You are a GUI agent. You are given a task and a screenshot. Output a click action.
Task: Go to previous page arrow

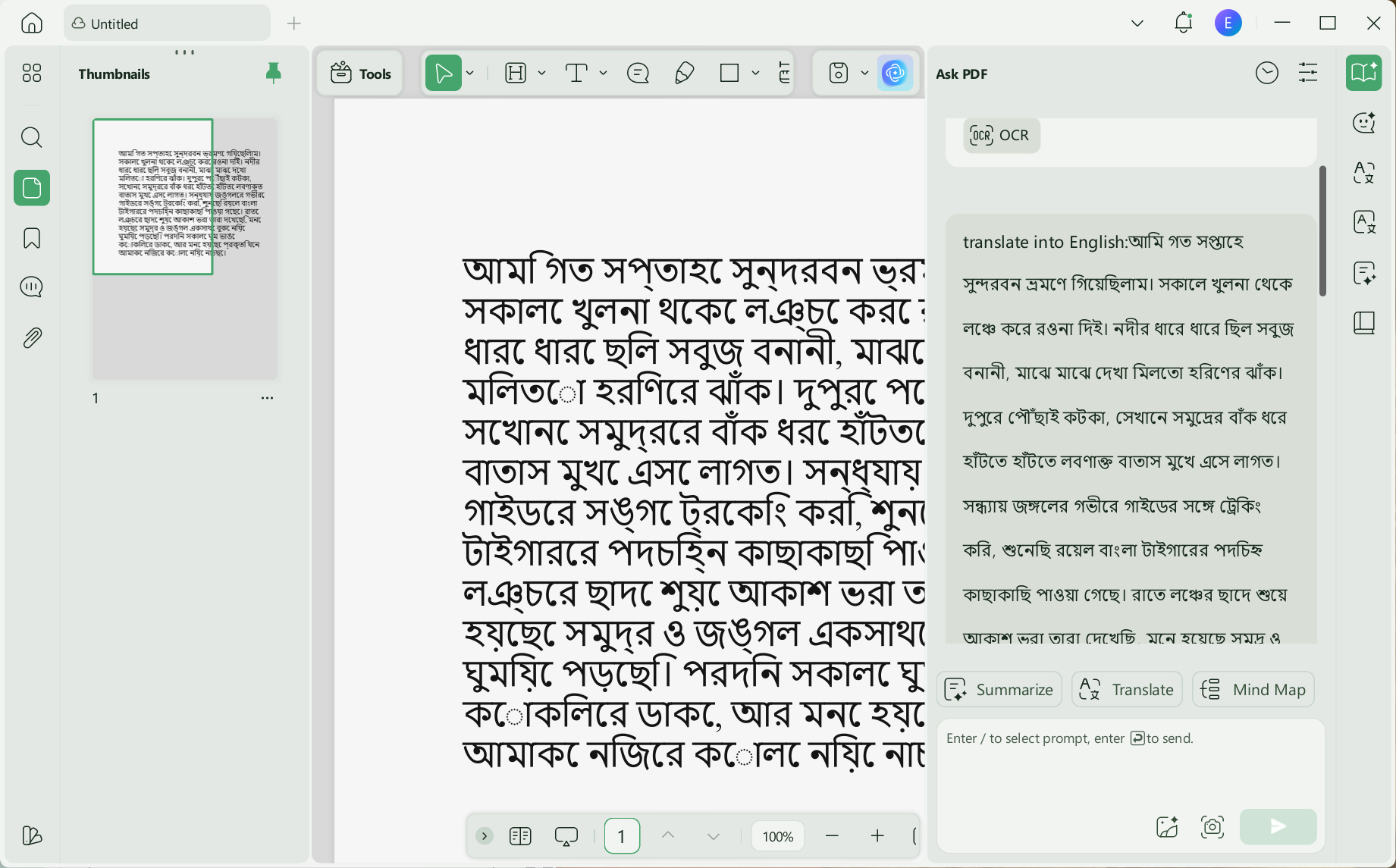click(668, 835)
